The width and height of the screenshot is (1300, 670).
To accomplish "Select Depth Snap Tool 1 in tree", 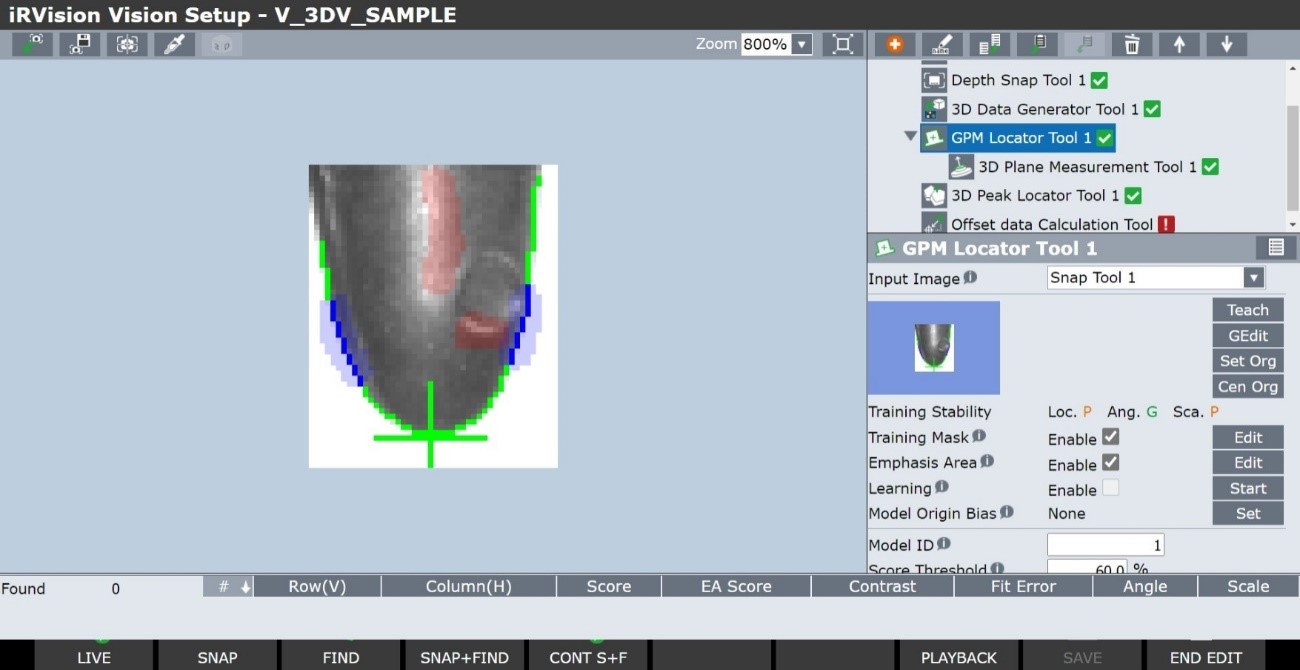I will tap(1018, 80).
